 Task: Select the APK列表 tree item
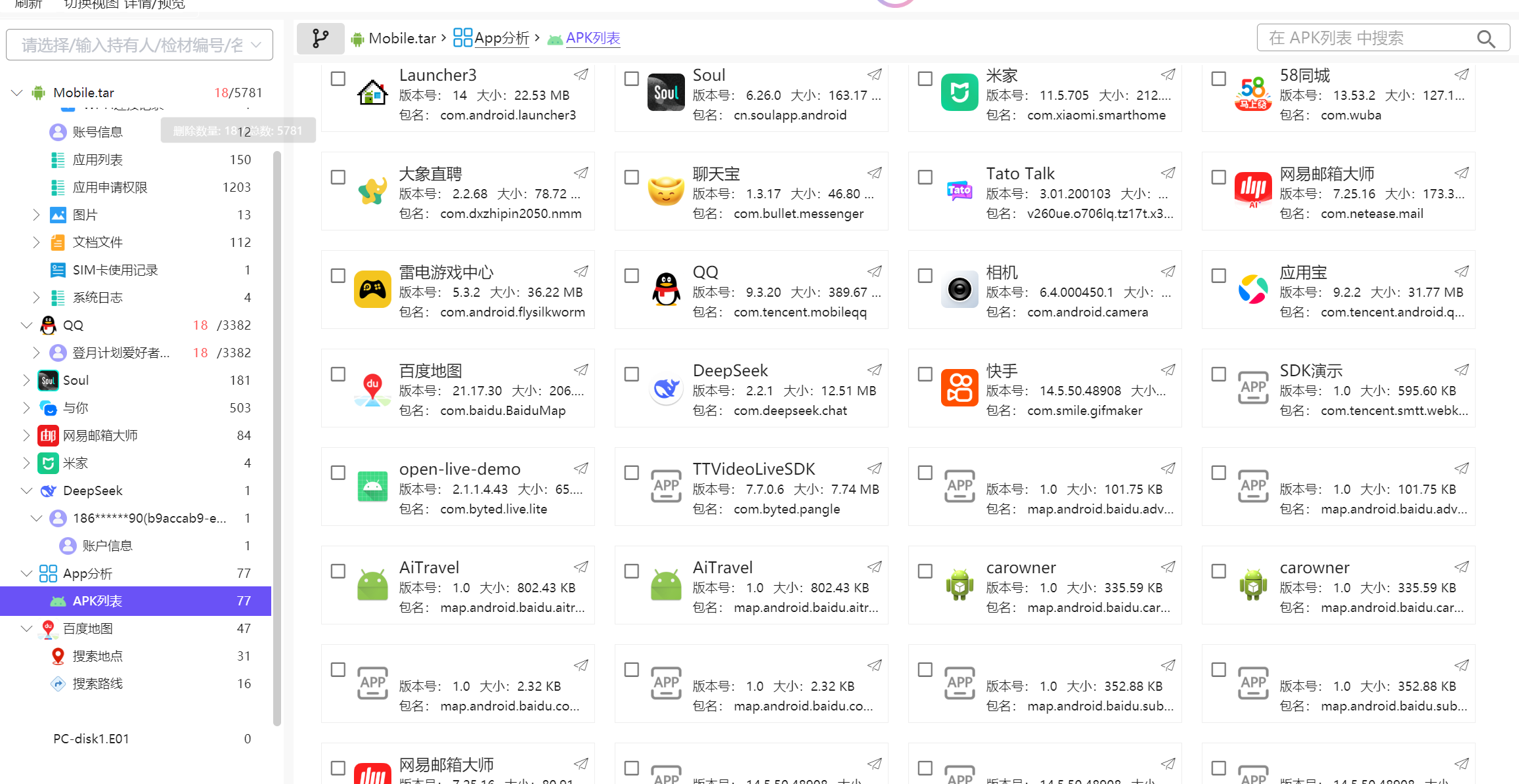pos(135,601)
